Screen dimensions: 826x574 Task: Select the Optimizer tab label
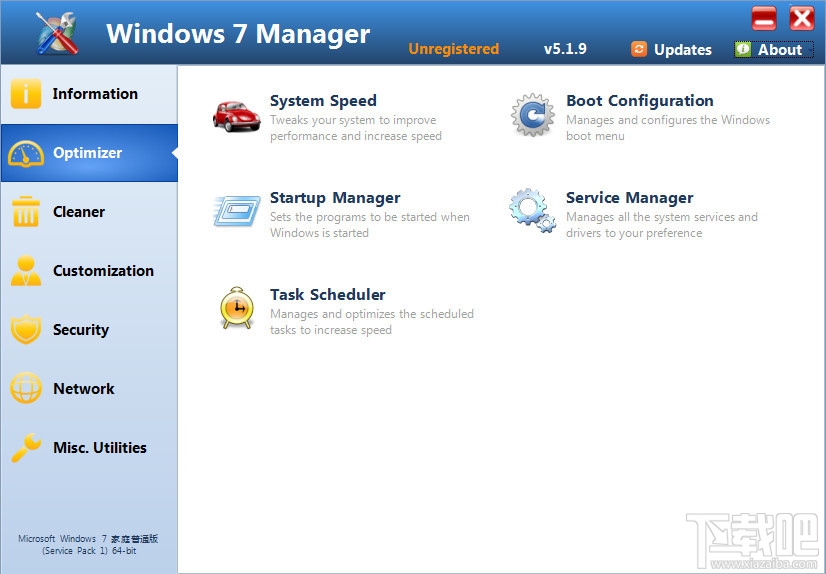[x=87, y=153]
